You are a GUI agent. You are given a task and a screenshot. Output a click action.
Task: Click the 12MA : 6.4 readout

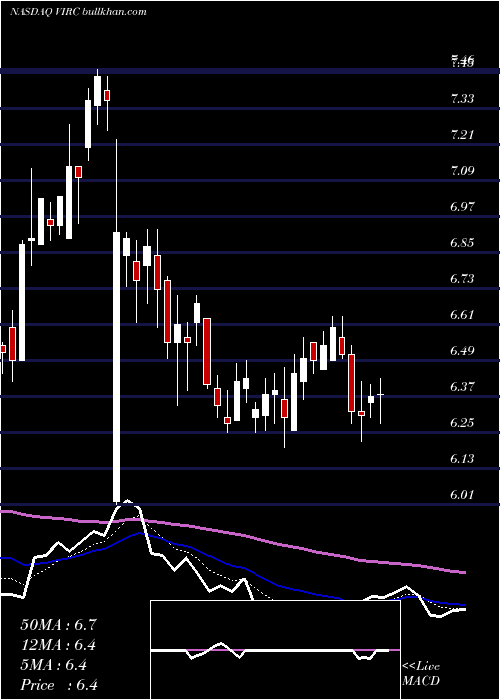pyautogui.click(x=58, y=645)
